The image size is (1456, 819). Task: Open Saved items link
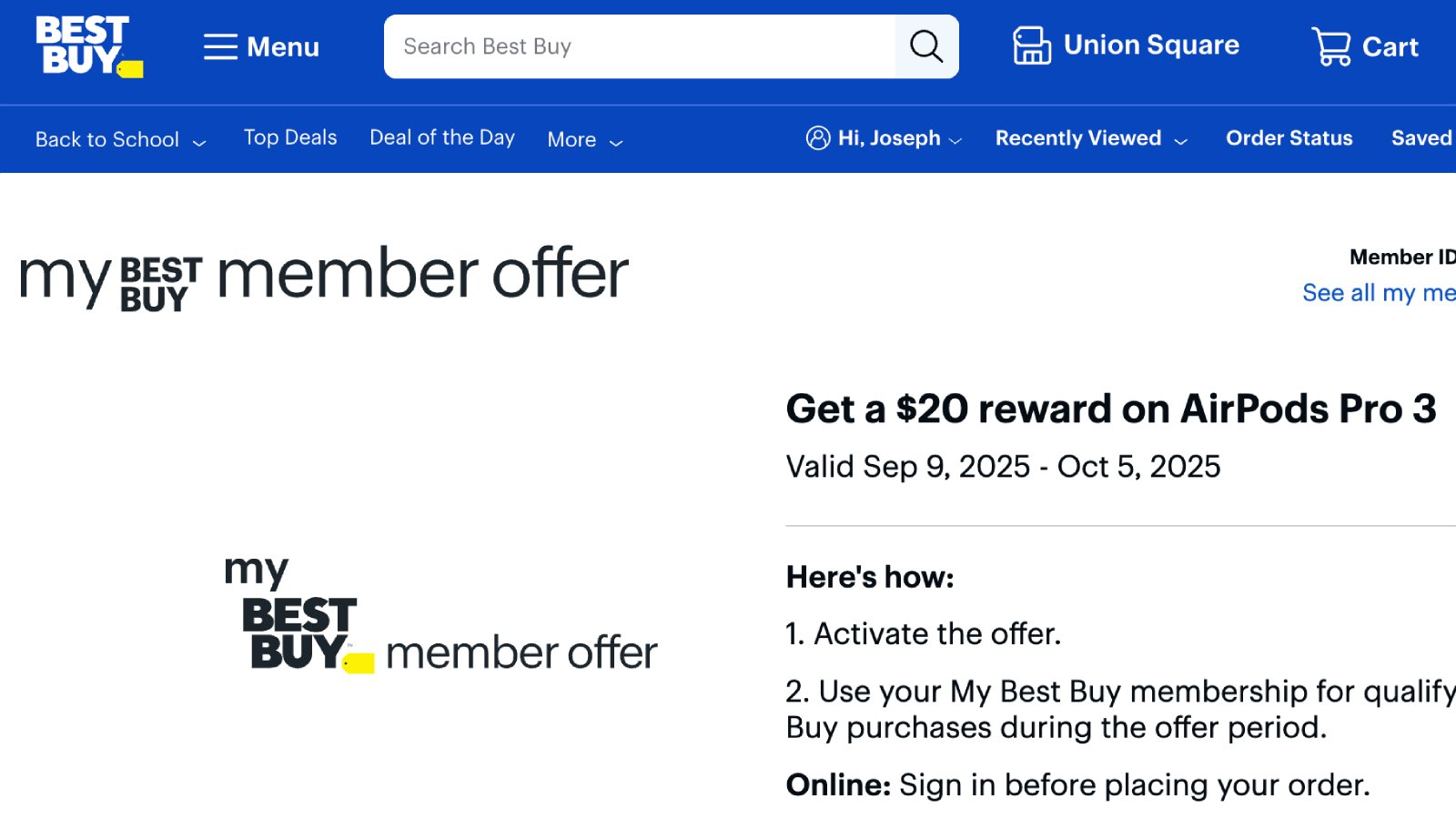[1423, 138]
